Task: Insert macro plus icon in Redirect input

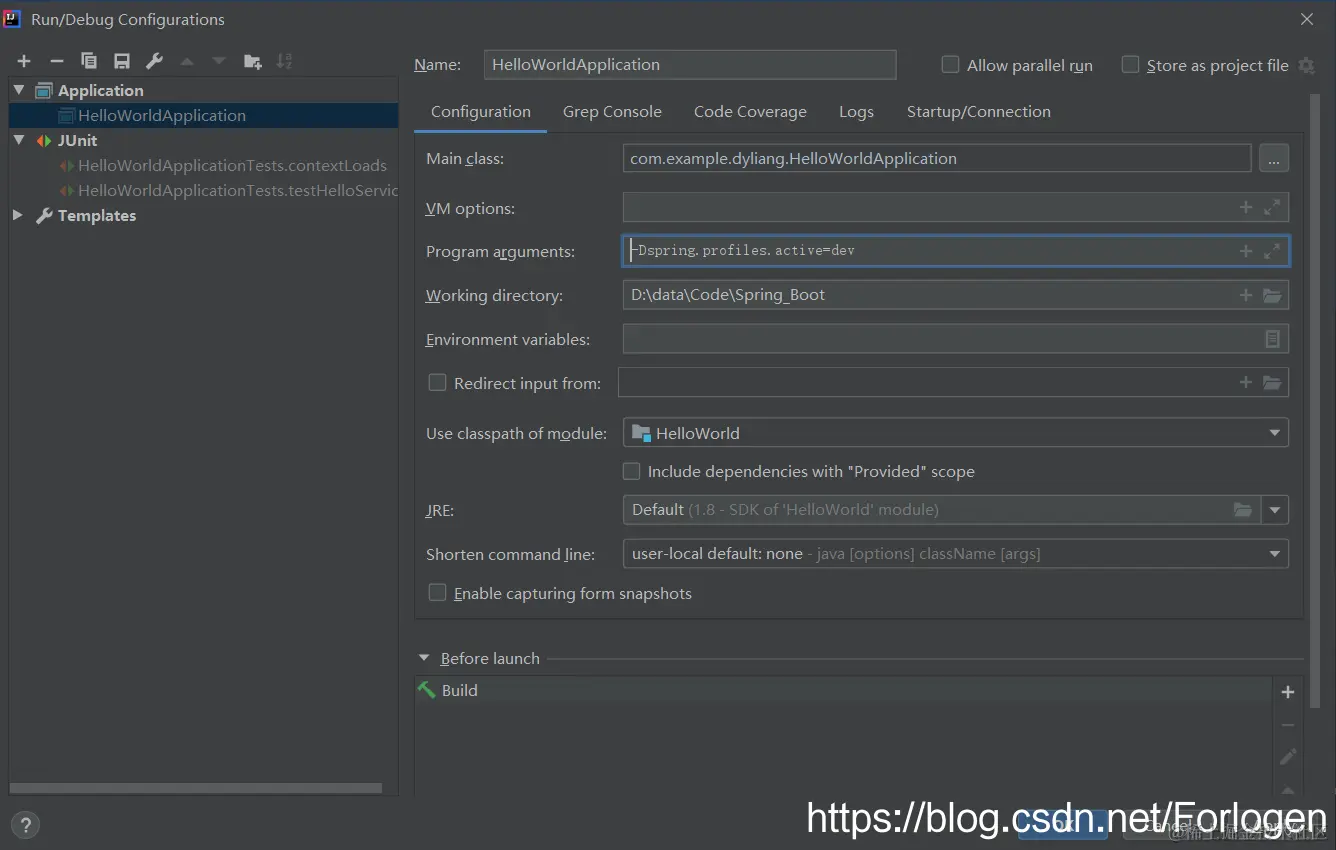Action: [1246, 382]
